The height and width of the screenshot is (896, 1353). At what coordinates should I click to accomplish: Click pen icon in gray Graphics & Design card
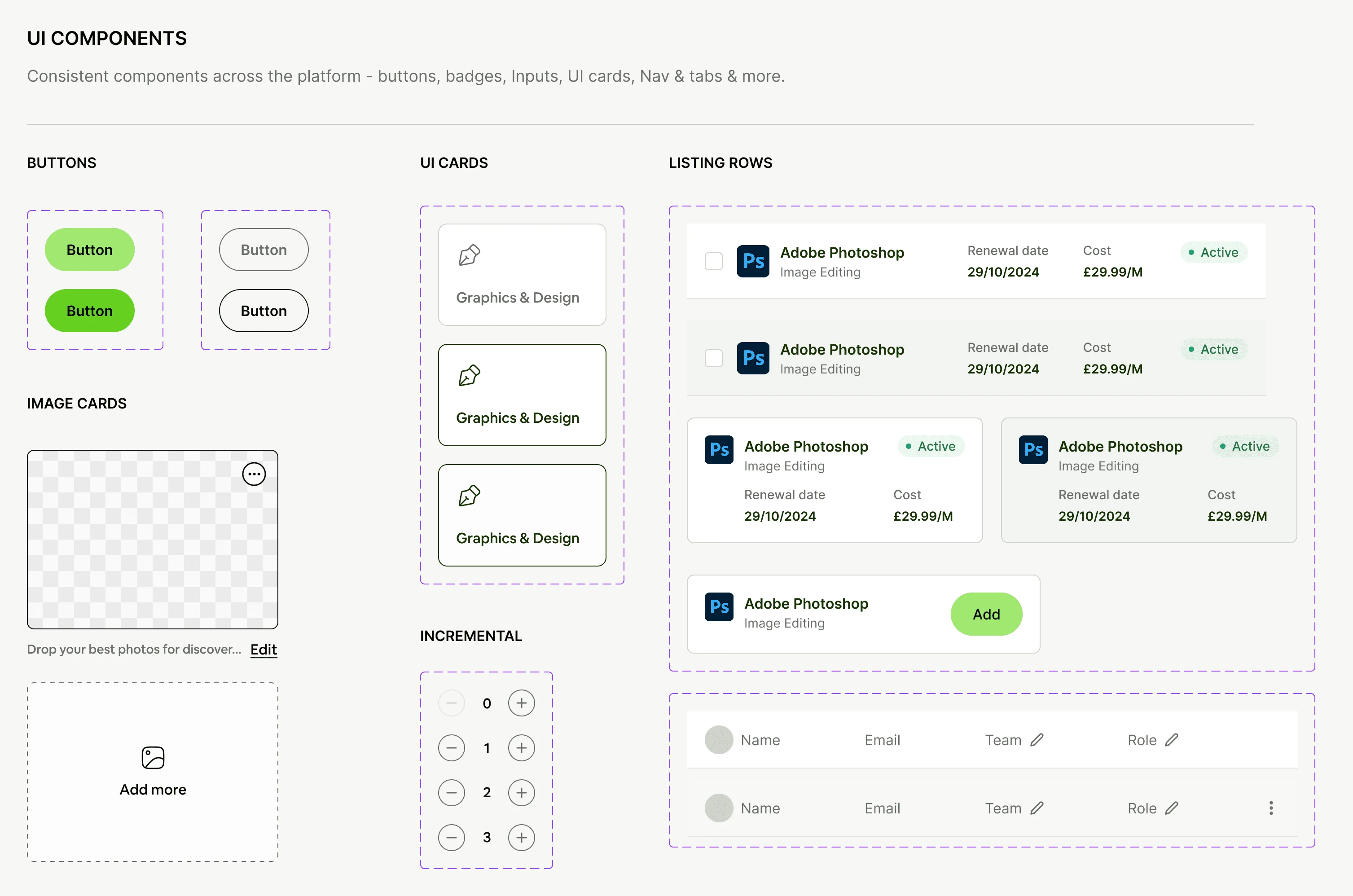469,255
